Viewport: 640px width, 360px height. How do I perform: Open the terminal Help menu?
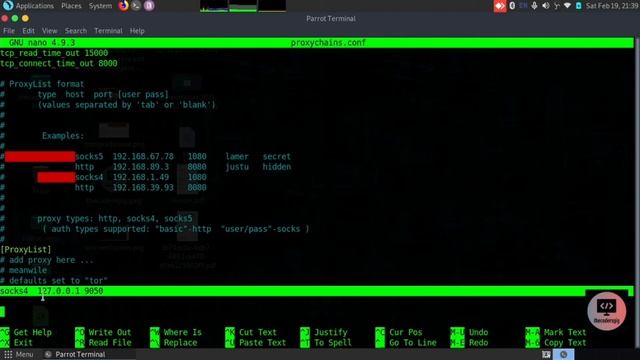coord(137,31)
